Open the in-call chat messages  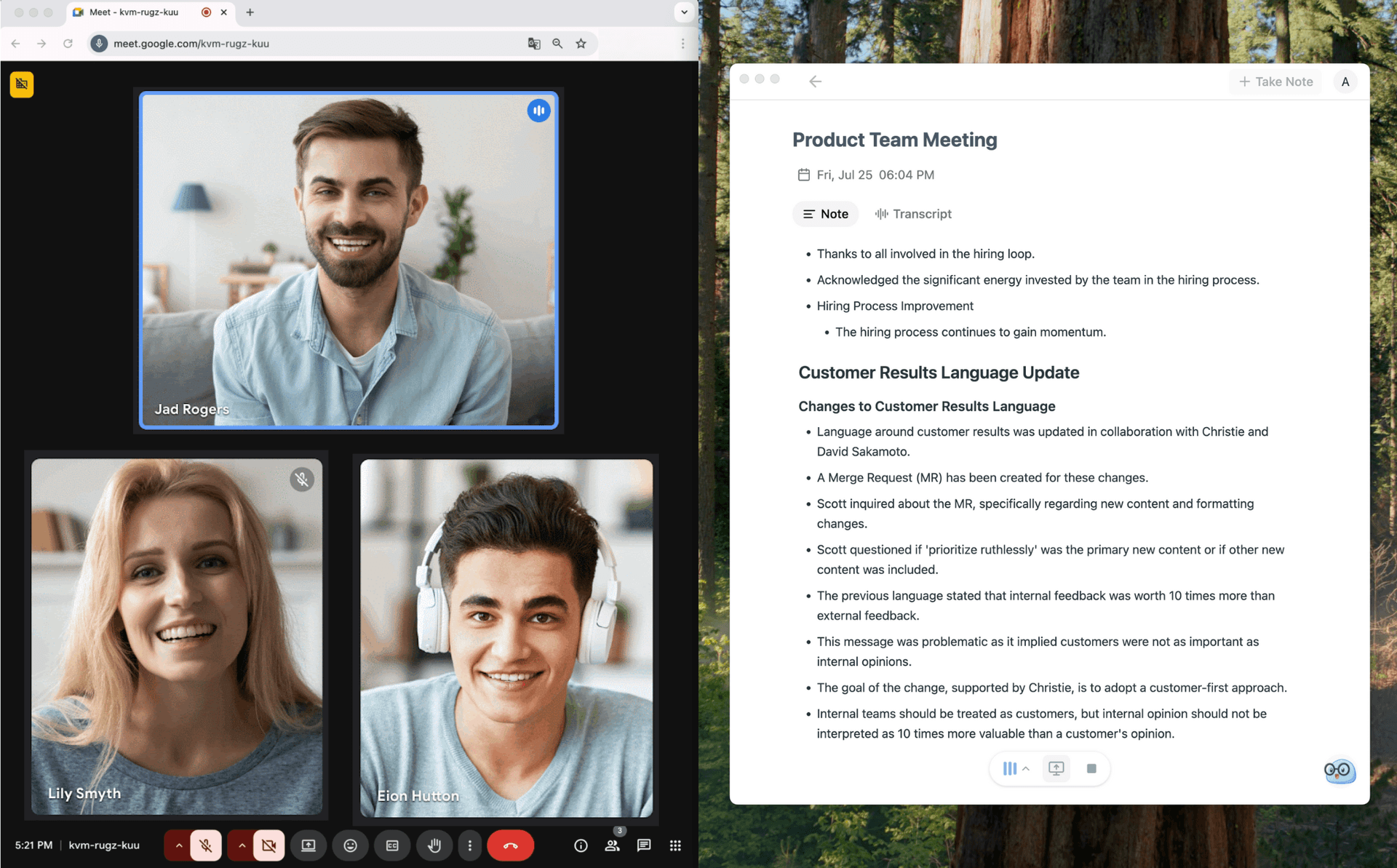[644, 845]
